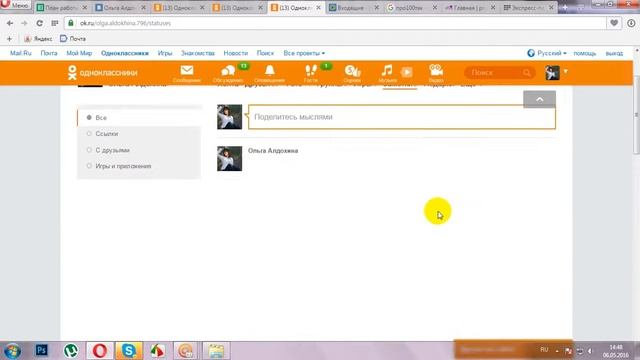Switch to the Главная tab
The image size is (640, 360).
pyautogui.click(x=469, y=8)
